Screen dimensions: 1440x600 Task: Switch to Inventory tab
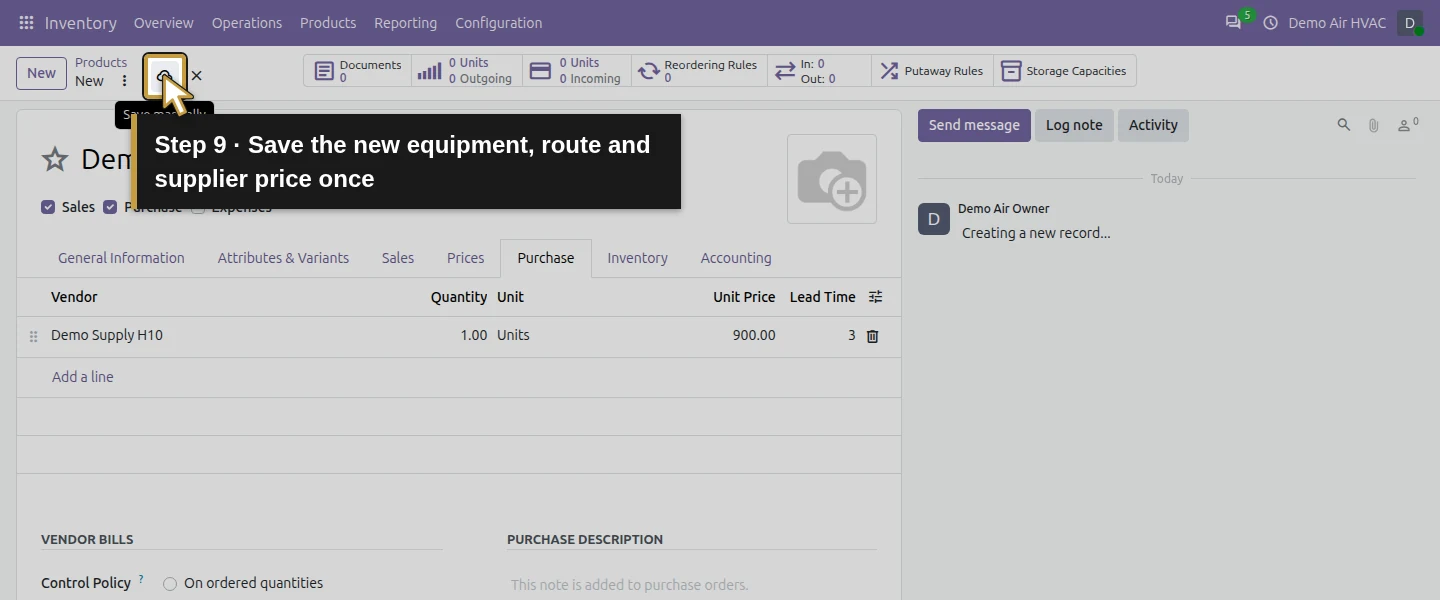click(x=637, y=258)
